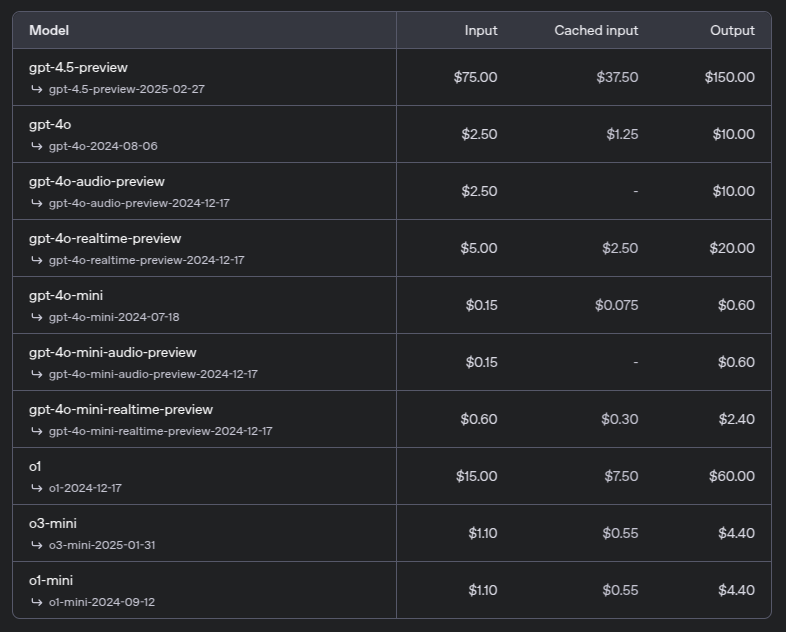Click the gpt-4o-mini-realtime-preview row $0.60 input price

coord(479,420)
